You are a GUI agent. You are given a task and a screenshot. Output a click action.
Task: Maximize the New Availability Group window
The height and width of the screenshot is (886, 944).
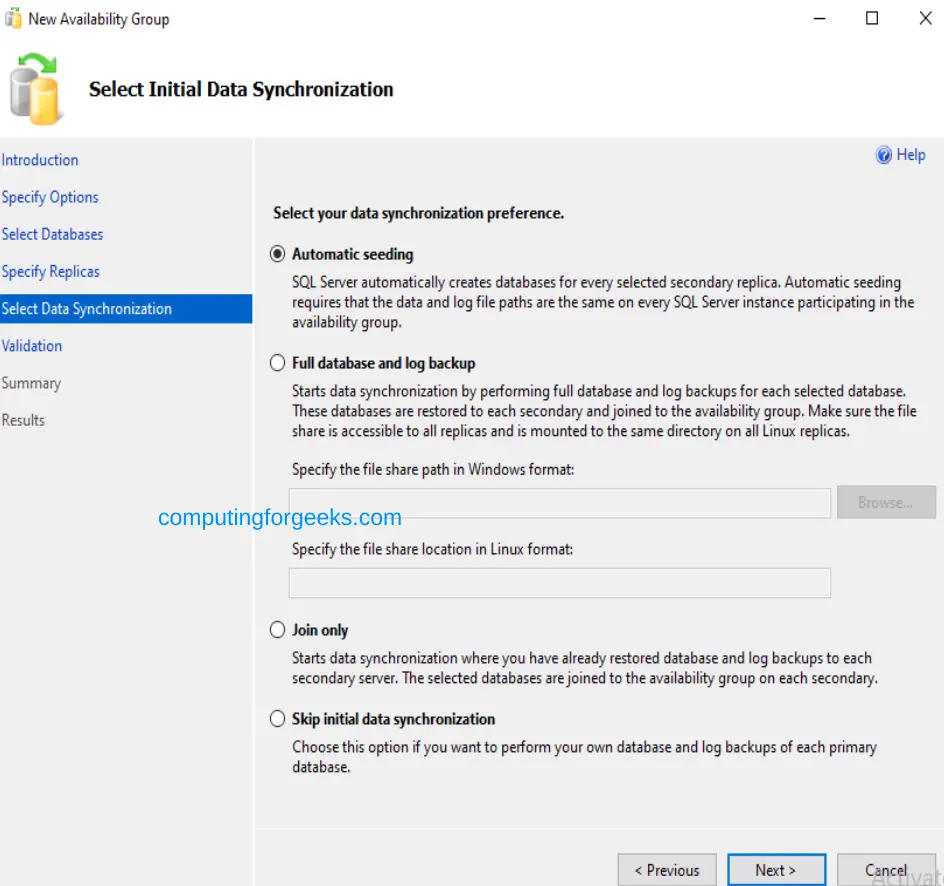pos(872,18)
